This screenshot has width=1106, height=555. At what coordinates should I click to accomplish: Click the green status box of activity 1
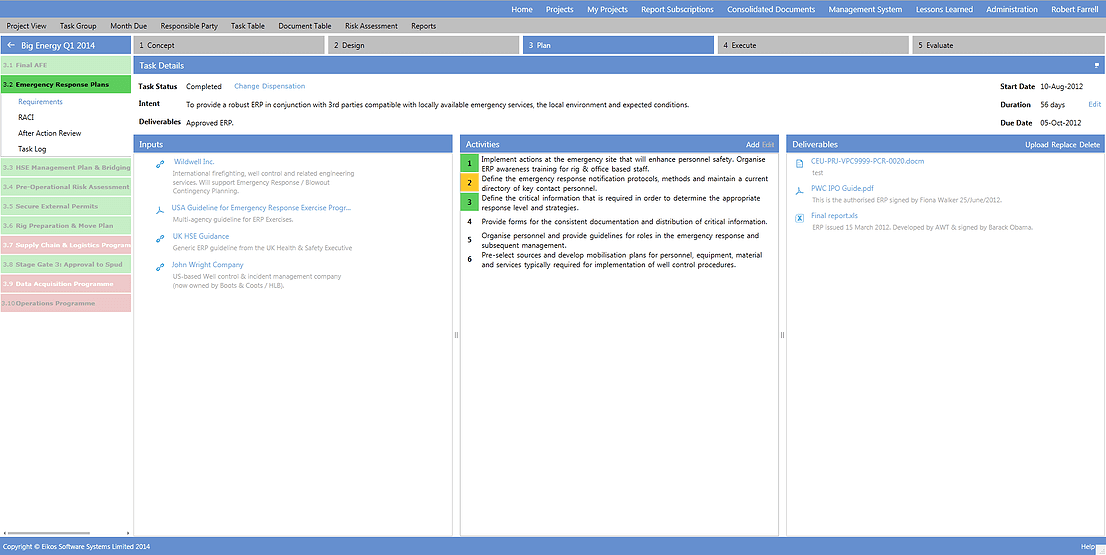pyautogui.click(x=470, y=162)
